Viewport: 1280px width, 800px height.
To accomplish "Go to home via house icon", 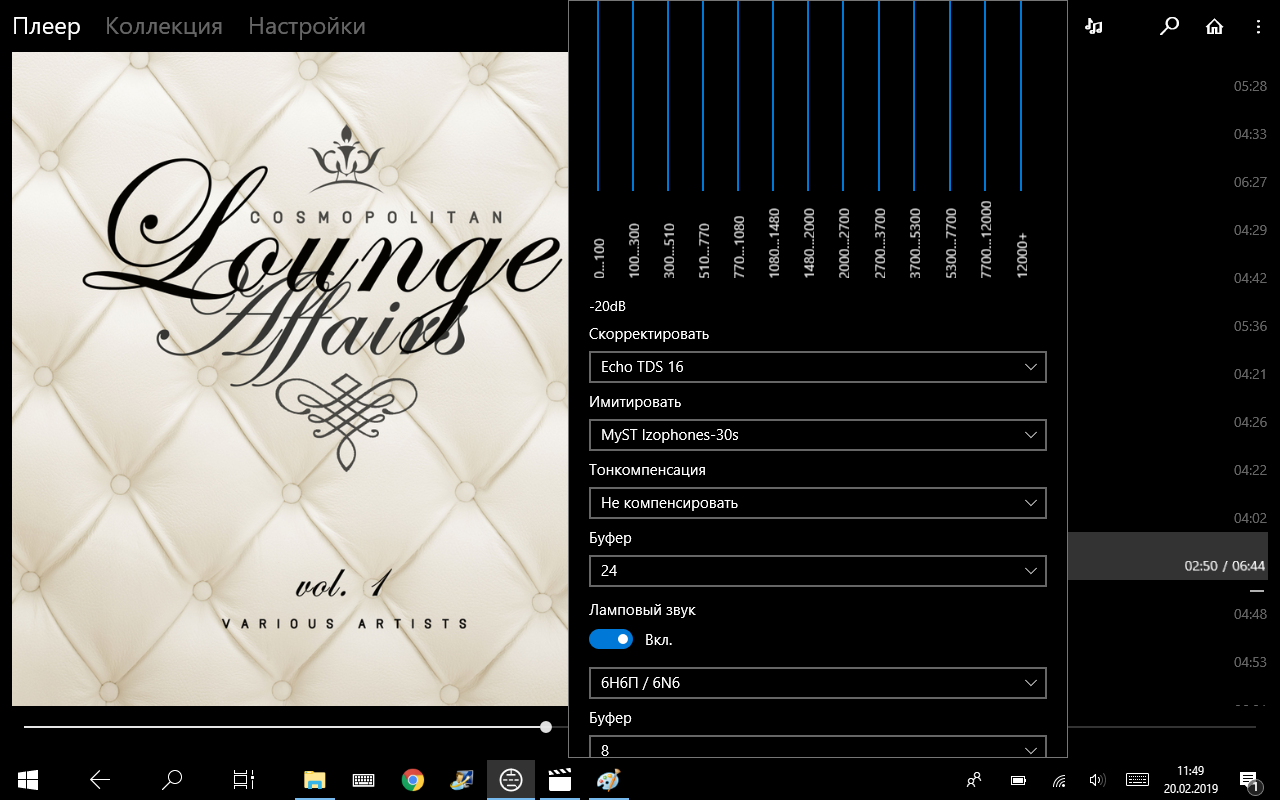I will (1214, 27).
